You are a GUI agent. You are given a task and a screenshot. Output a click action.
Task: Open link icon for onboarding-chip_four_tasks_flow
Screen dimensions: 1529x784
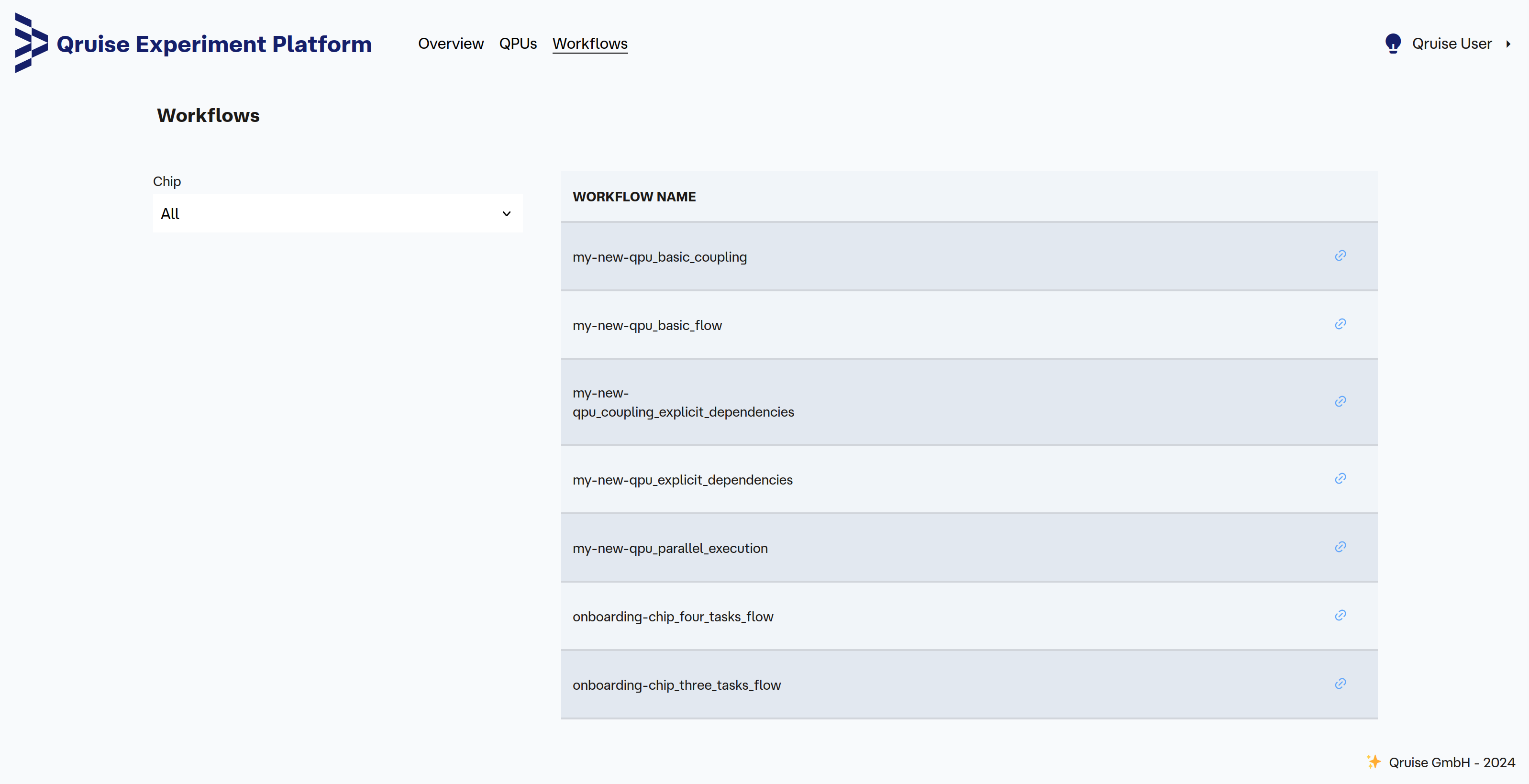[1340, 616]
